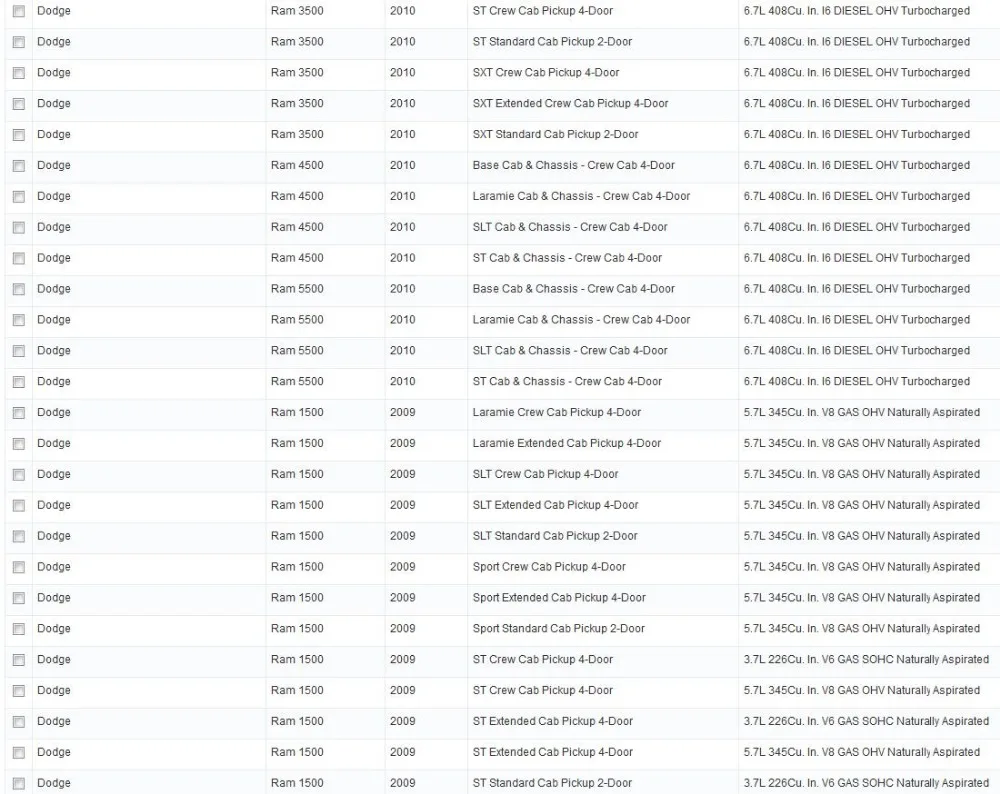Select the Ram 4500 Base Cab & Chassis checkbox
Screen dimensions: 1000x794
coord(19,166)
